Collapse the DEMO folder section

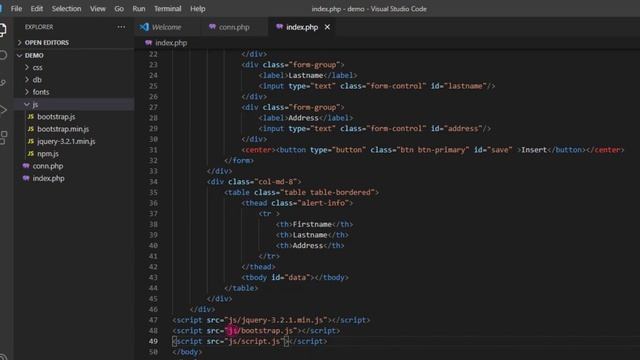click(x=74, y=55)
